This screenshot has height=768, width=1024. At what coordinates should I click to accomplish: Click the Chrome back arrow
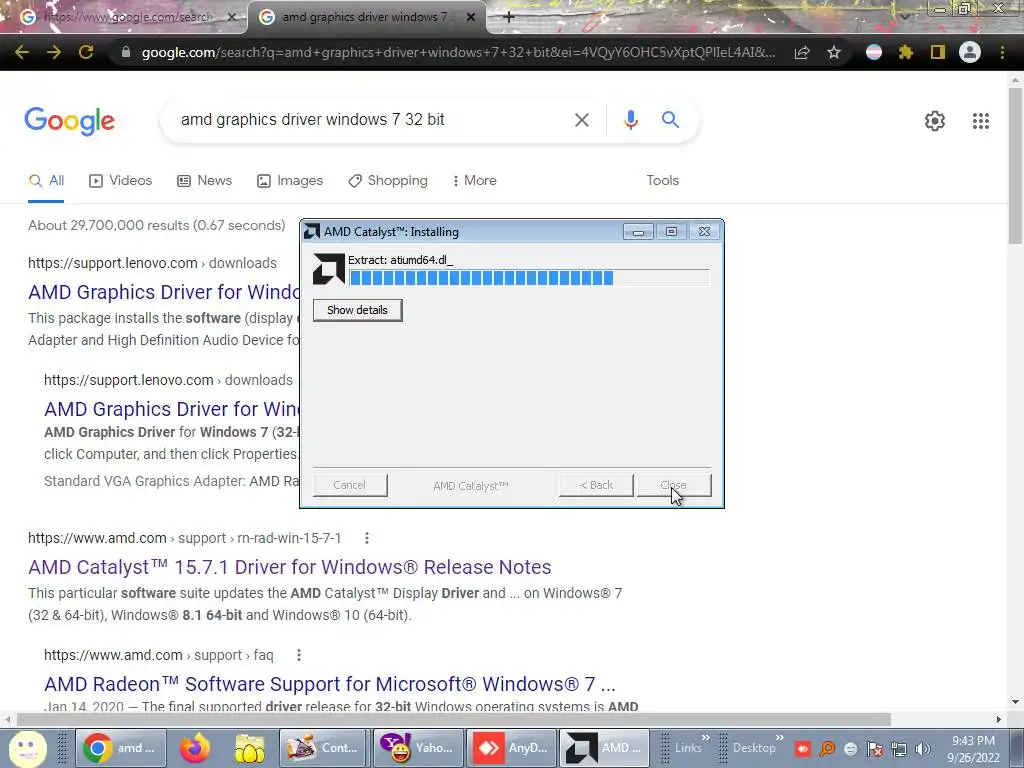pos(22,52)
